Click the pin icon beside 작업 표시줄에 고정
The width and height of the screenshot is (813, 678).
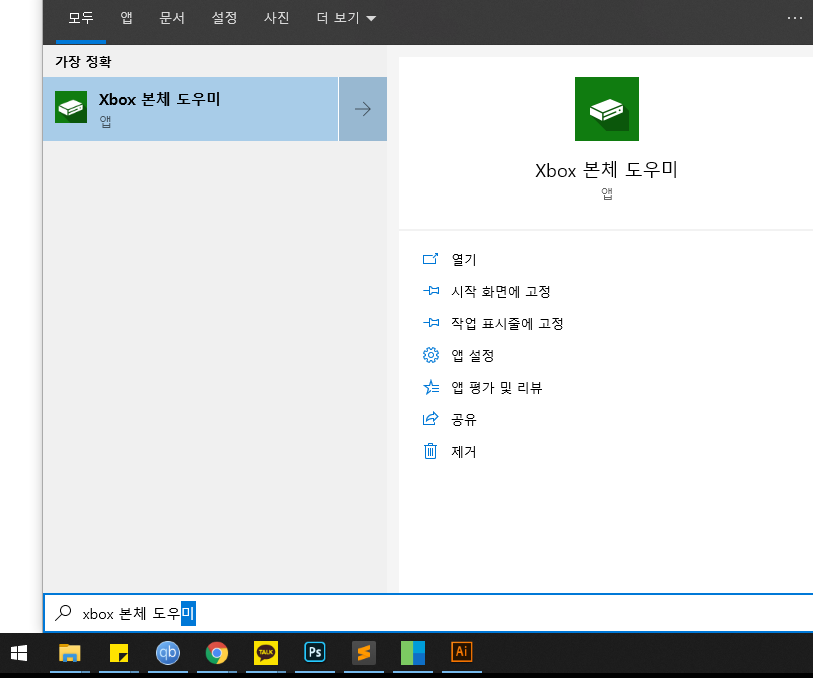431,323
